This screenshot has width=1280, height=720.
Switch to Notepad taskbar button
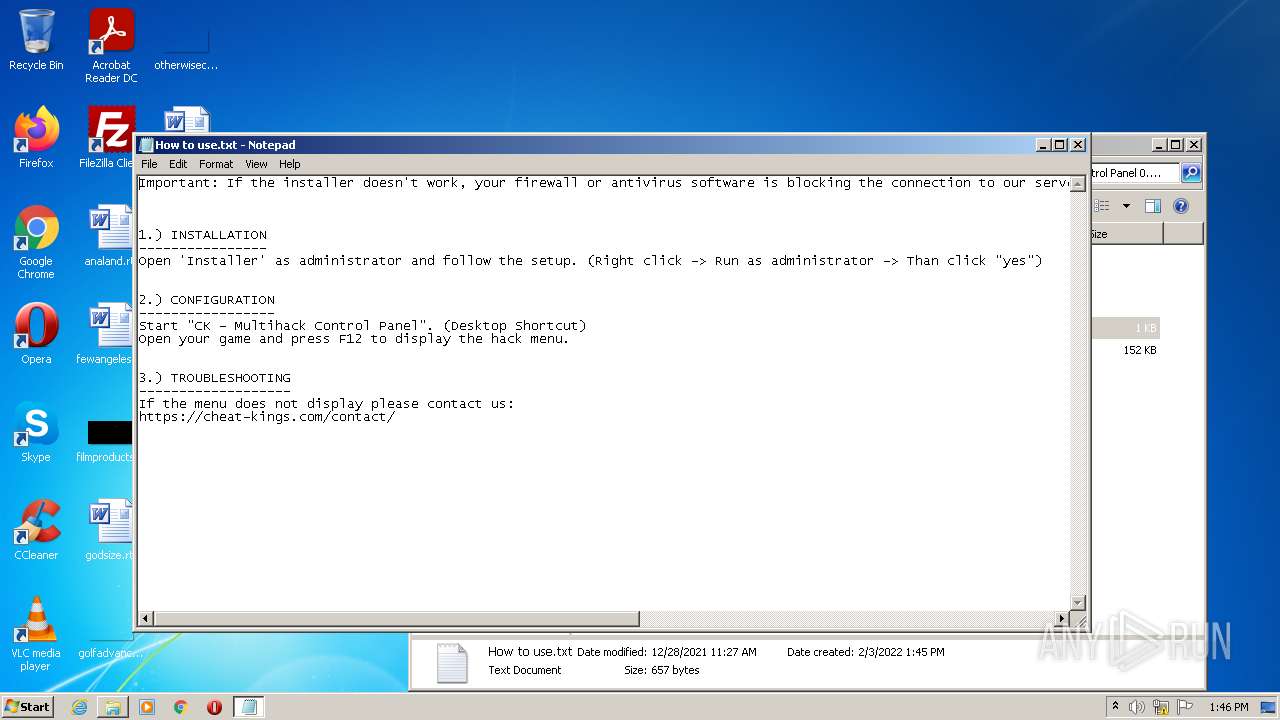click(x=249, y=707)
